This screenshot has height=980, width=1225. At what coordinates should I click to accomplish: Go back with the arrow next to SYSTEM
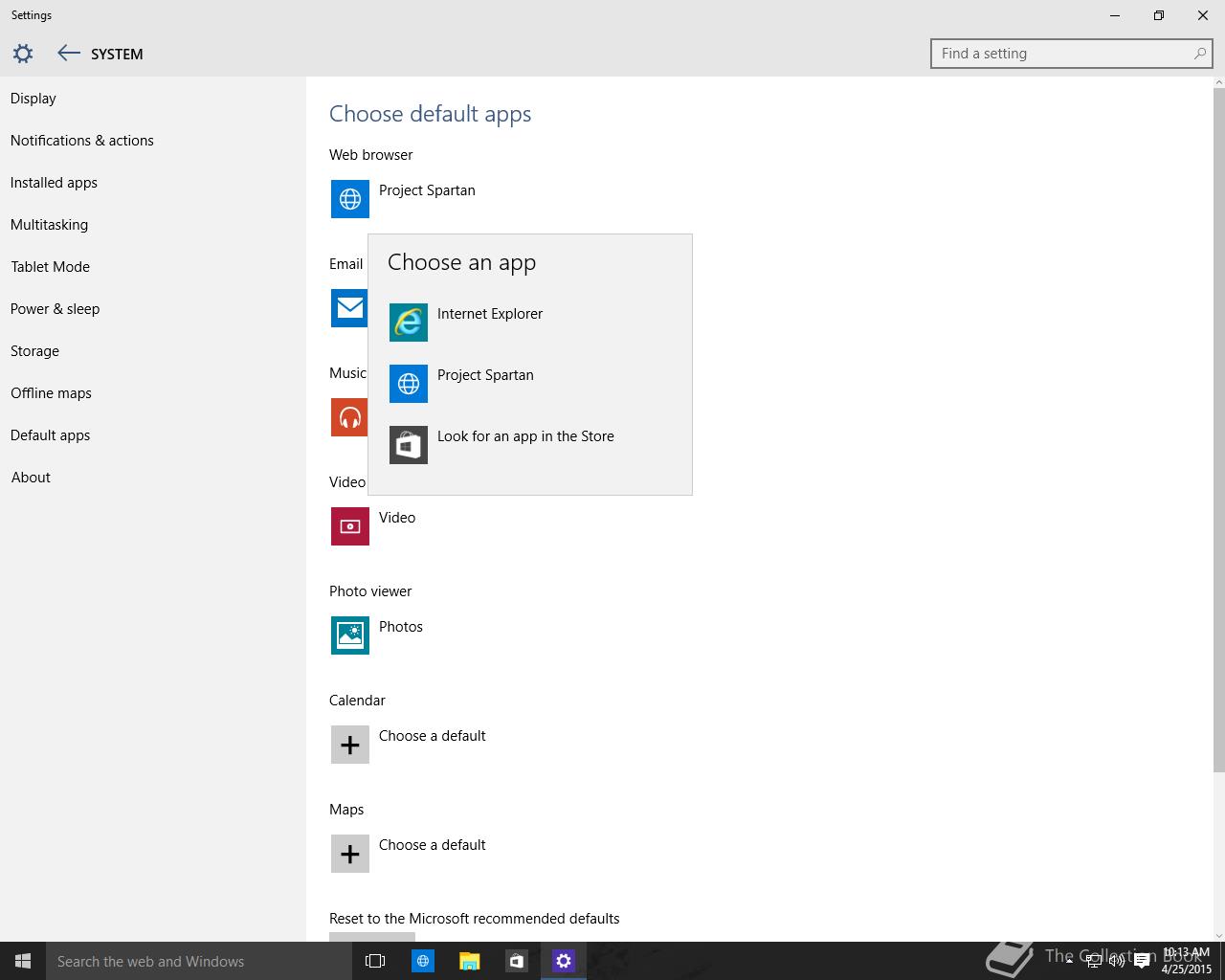pos(68,54)
